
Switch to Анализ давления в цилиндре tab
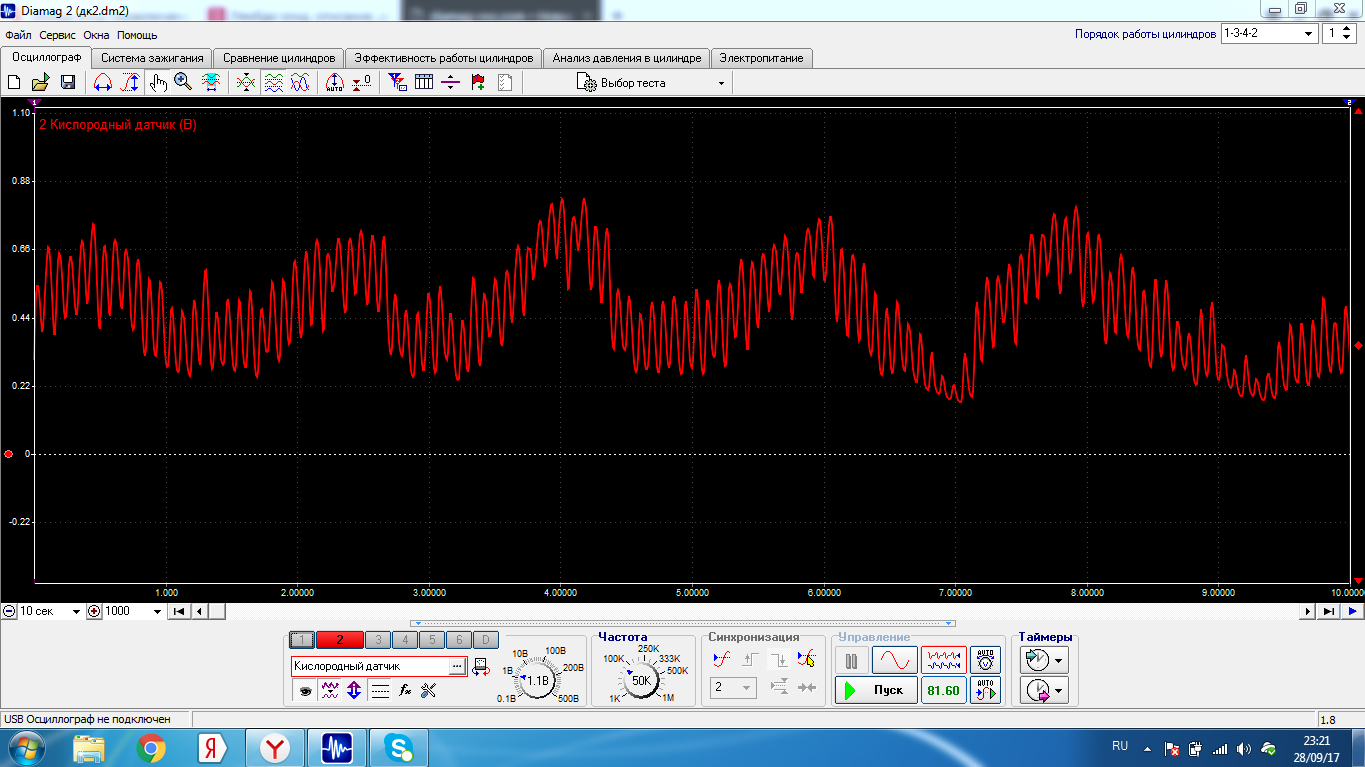627,58
